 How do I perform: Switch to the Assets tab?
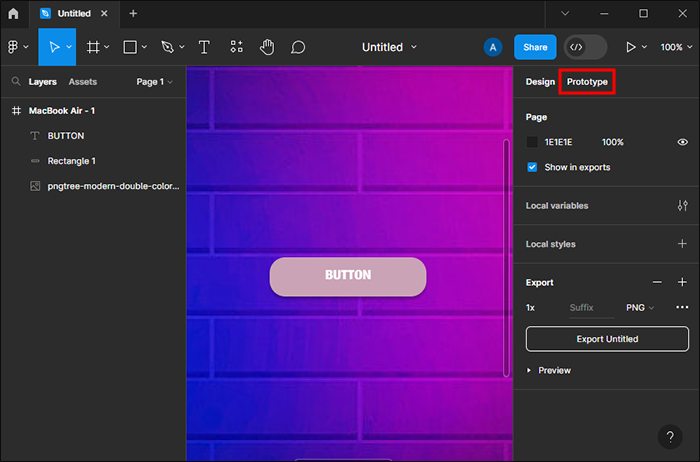[83, 81]
